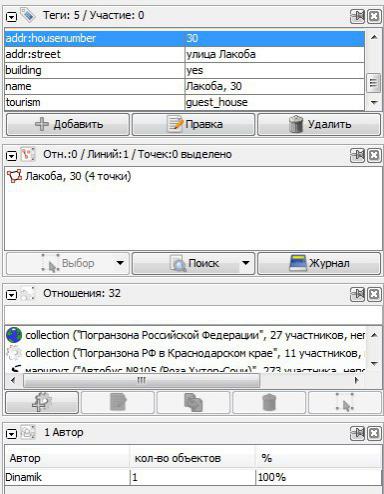Select the addr:street tag key

(x=94, y=54)
